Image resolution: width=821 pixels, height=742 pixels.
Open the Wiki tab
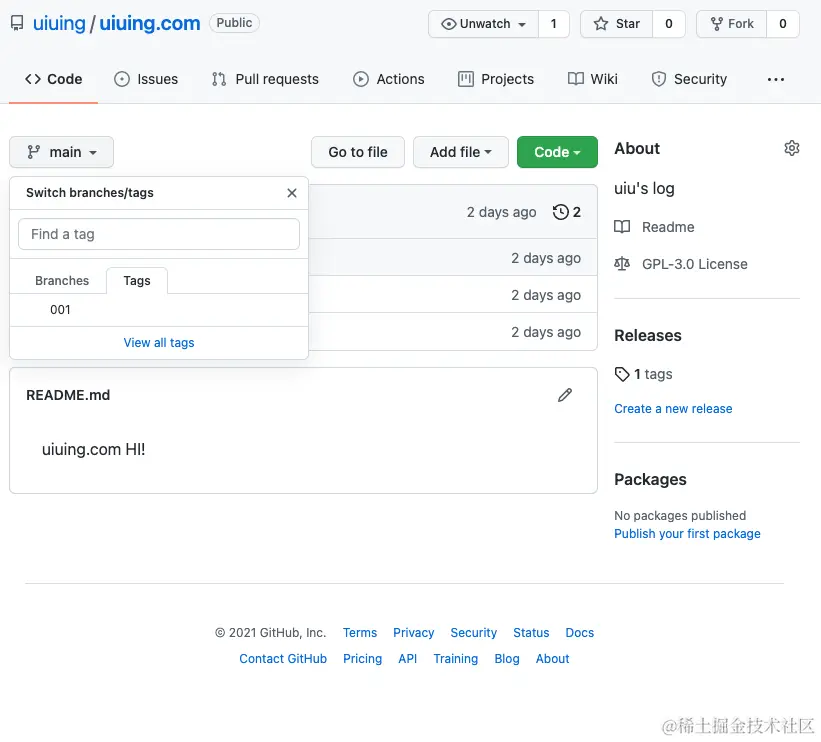pos(593,79)
